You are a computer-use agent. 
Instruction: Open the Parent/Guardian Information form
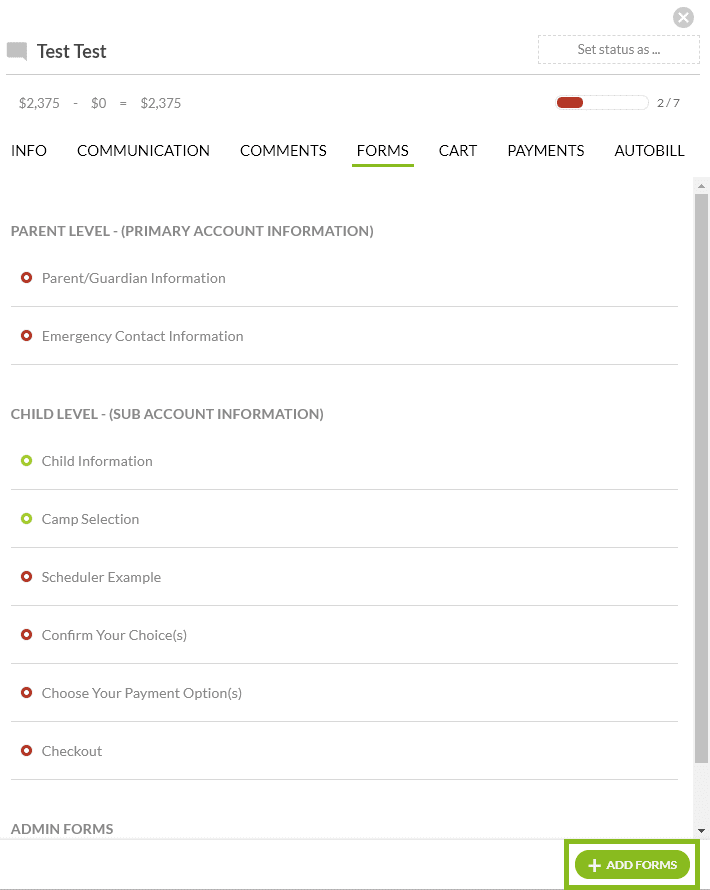133,277
